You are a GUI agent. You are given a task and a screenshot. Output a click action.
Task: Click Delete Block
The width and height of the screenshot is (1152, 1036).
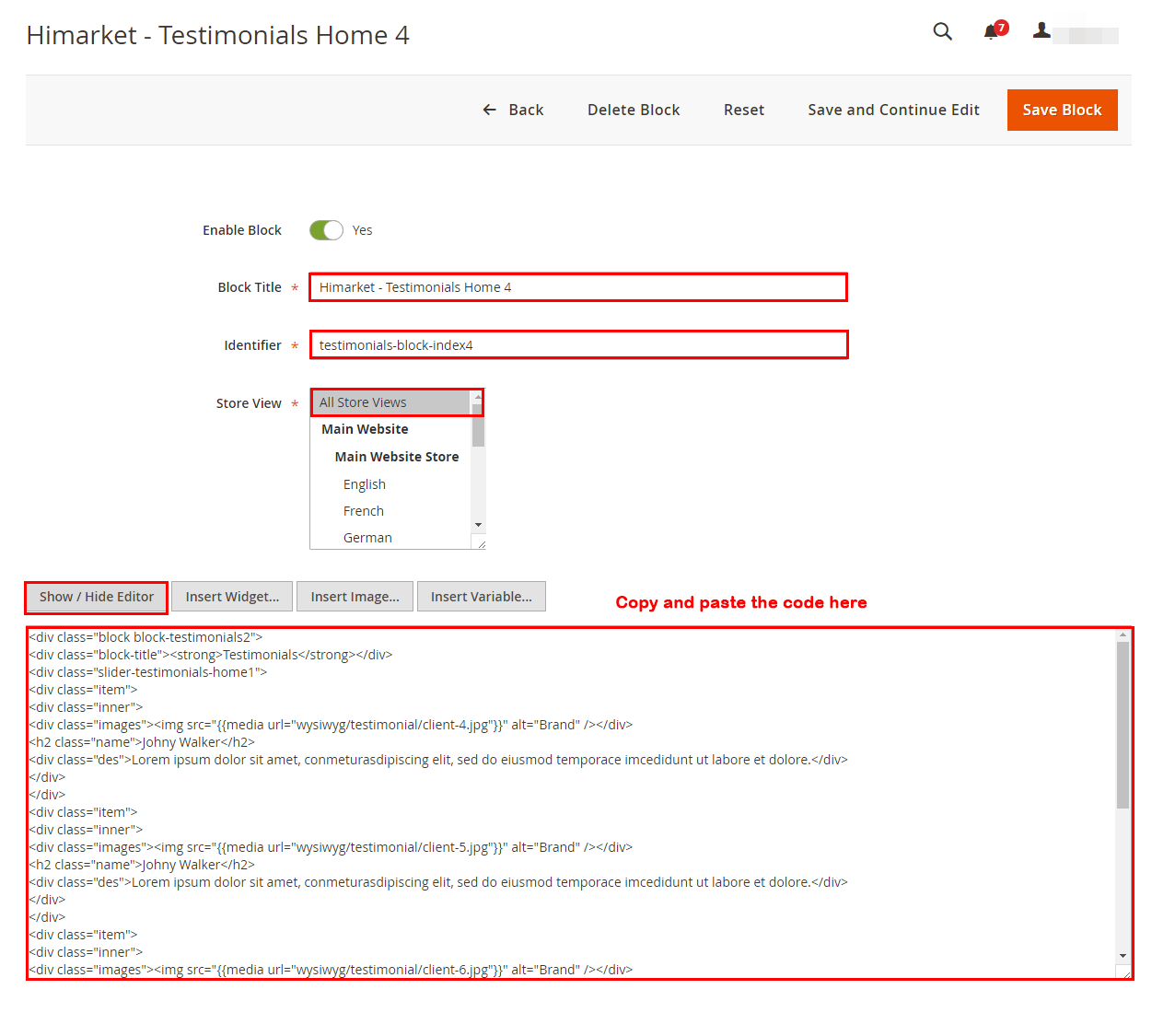coord(634,110)
